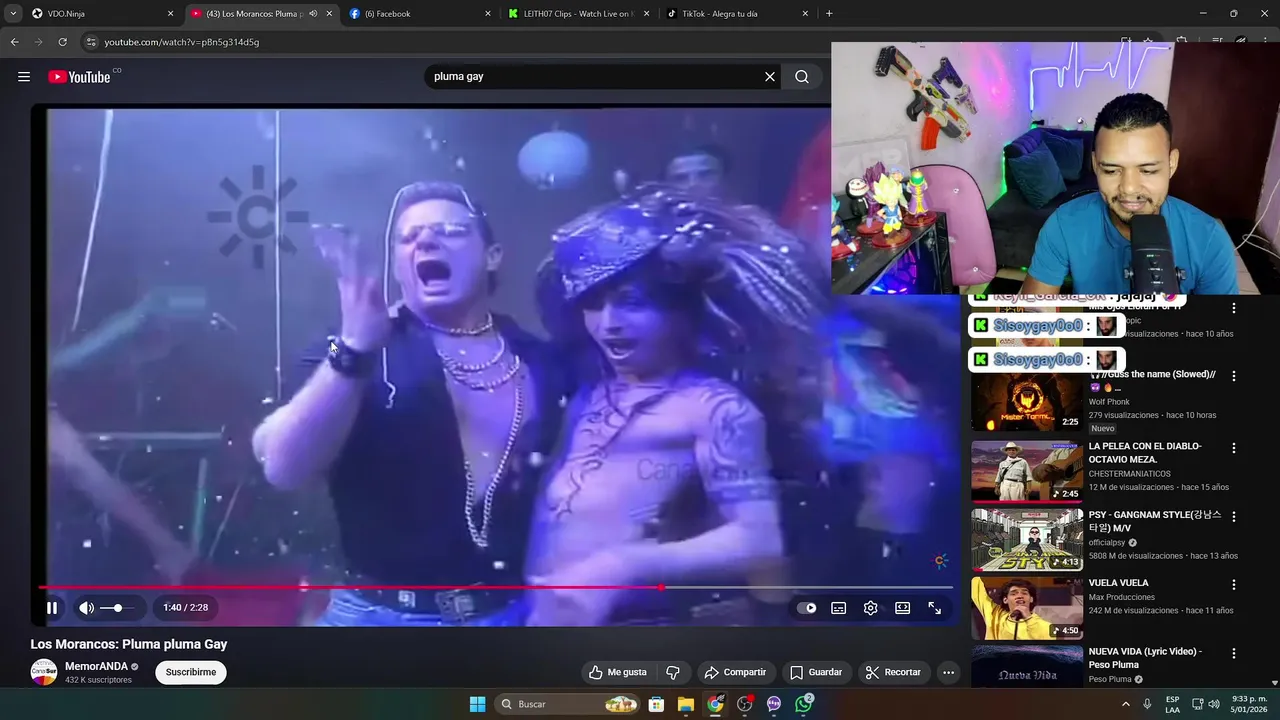The height and width of the screenshot is (720, 1280).
Task: Click the taskbar Buscar search box
Action: [568, 704]
